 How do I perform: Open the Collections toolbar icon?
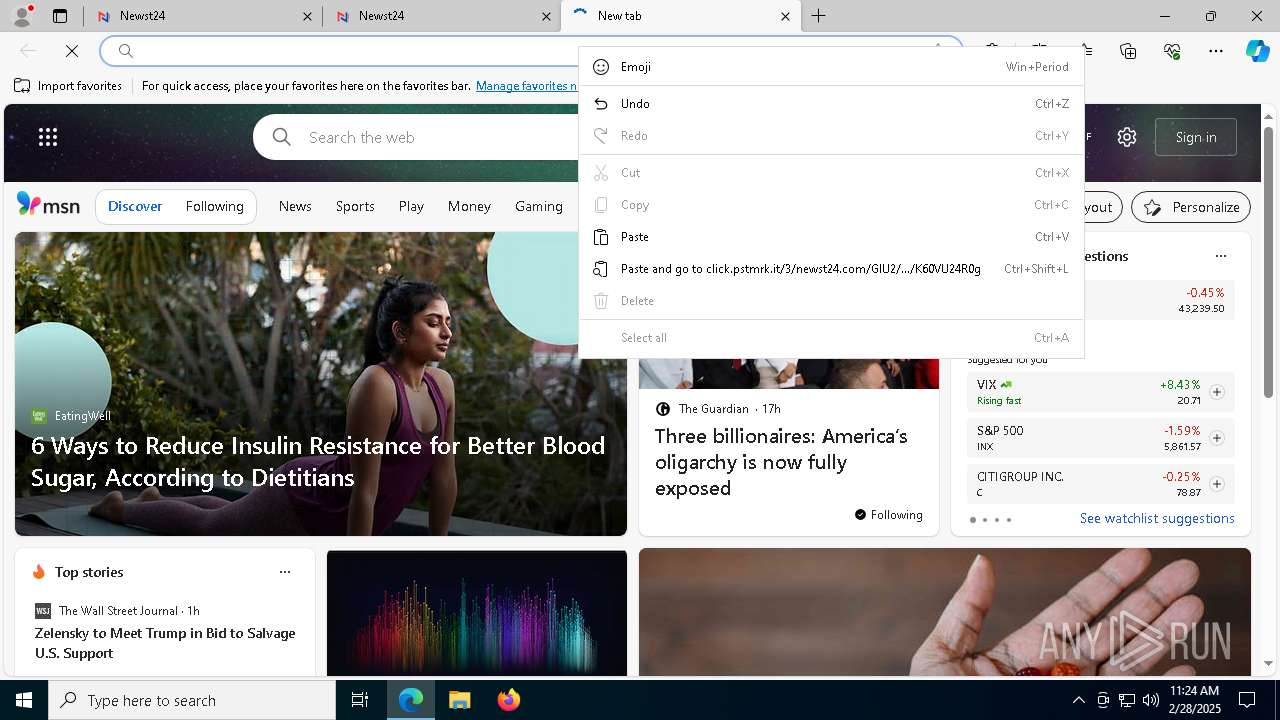tap(1128, 51)
